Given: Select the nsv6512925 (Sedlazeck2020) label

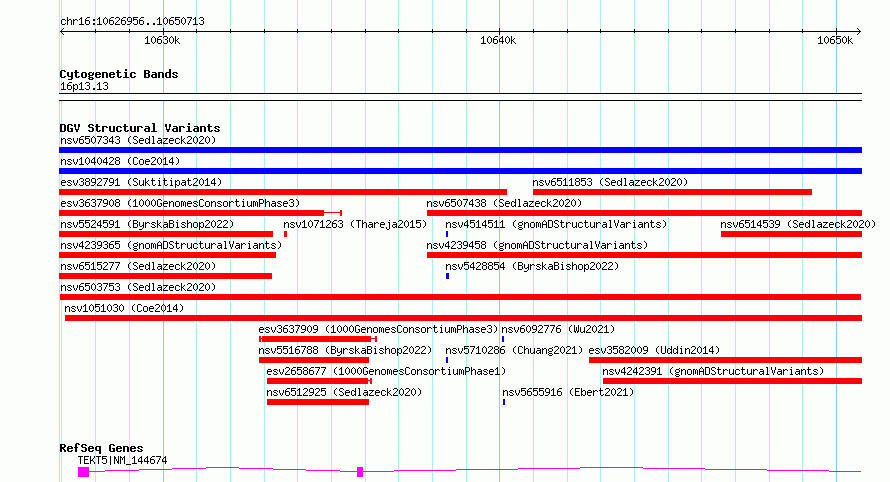Looking at the screenshot, I should point(344,392).
